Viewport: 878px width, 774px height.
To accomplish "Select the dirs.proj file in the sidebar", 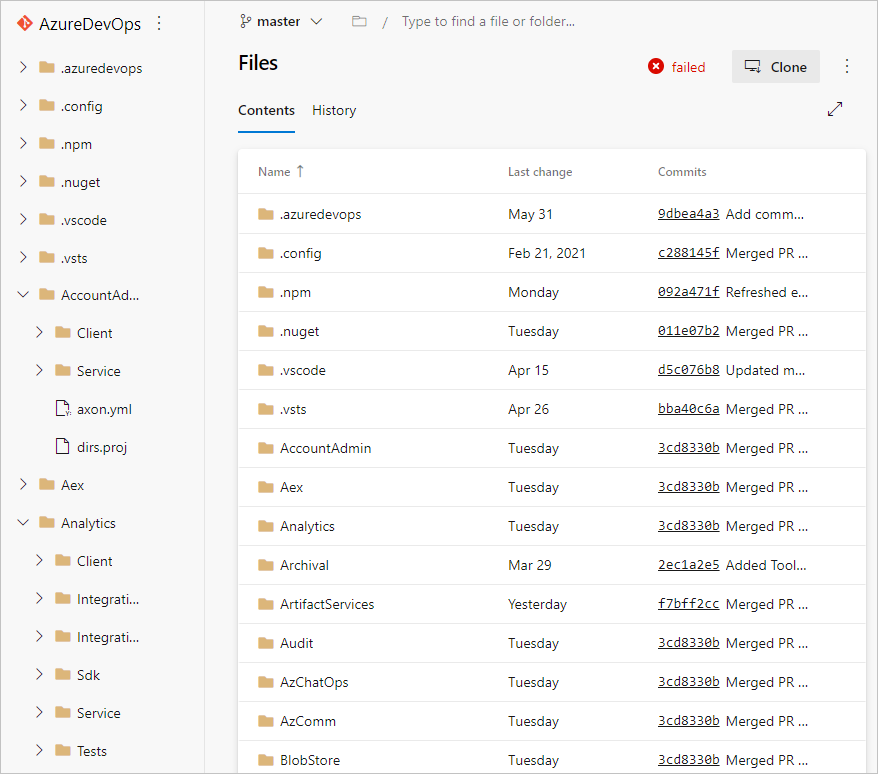I will point(104,447).
